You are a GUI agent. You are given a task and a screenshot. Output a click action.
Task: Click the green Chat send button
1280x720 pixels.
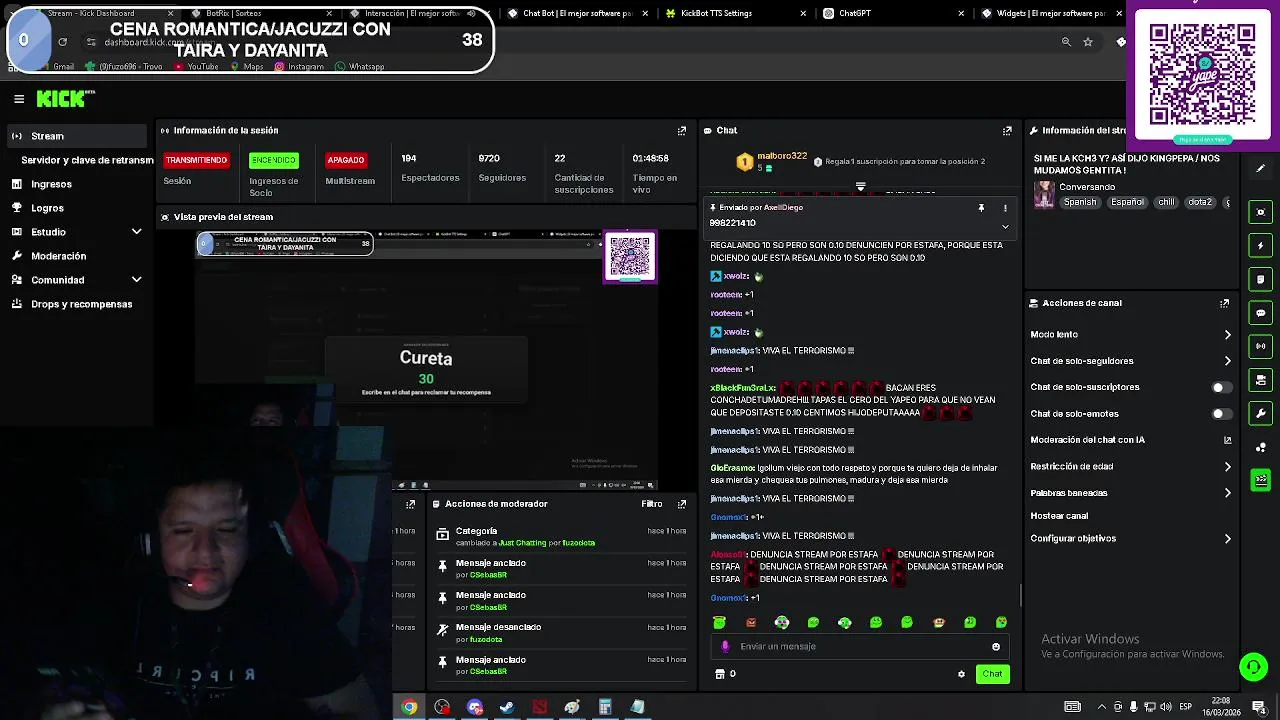pyautogui.click(x=992, y=674)
